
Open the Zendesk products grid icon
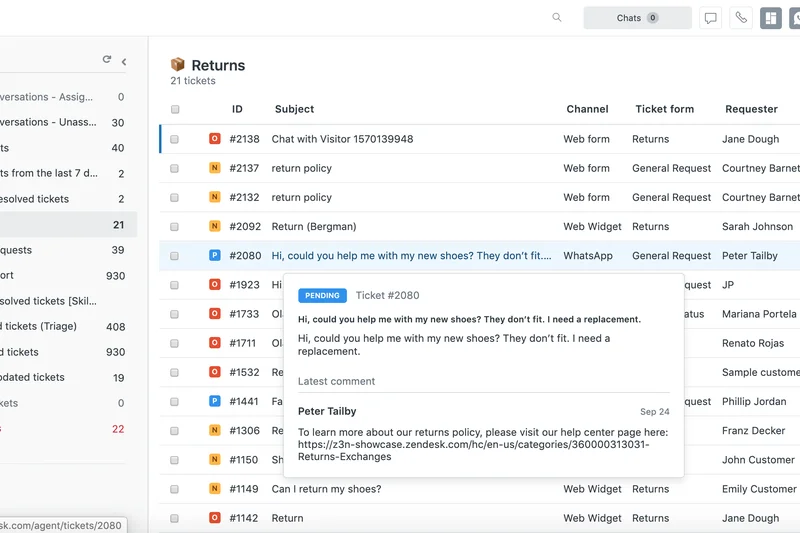point(770,18)
